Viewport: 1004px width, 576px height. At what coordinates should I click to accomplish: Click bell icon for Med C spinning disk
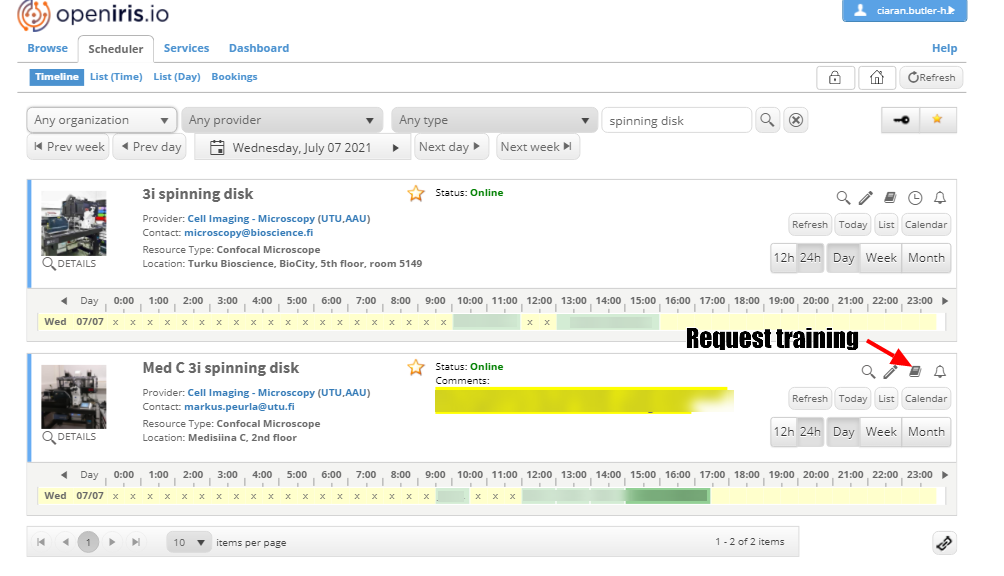[939, 372]
